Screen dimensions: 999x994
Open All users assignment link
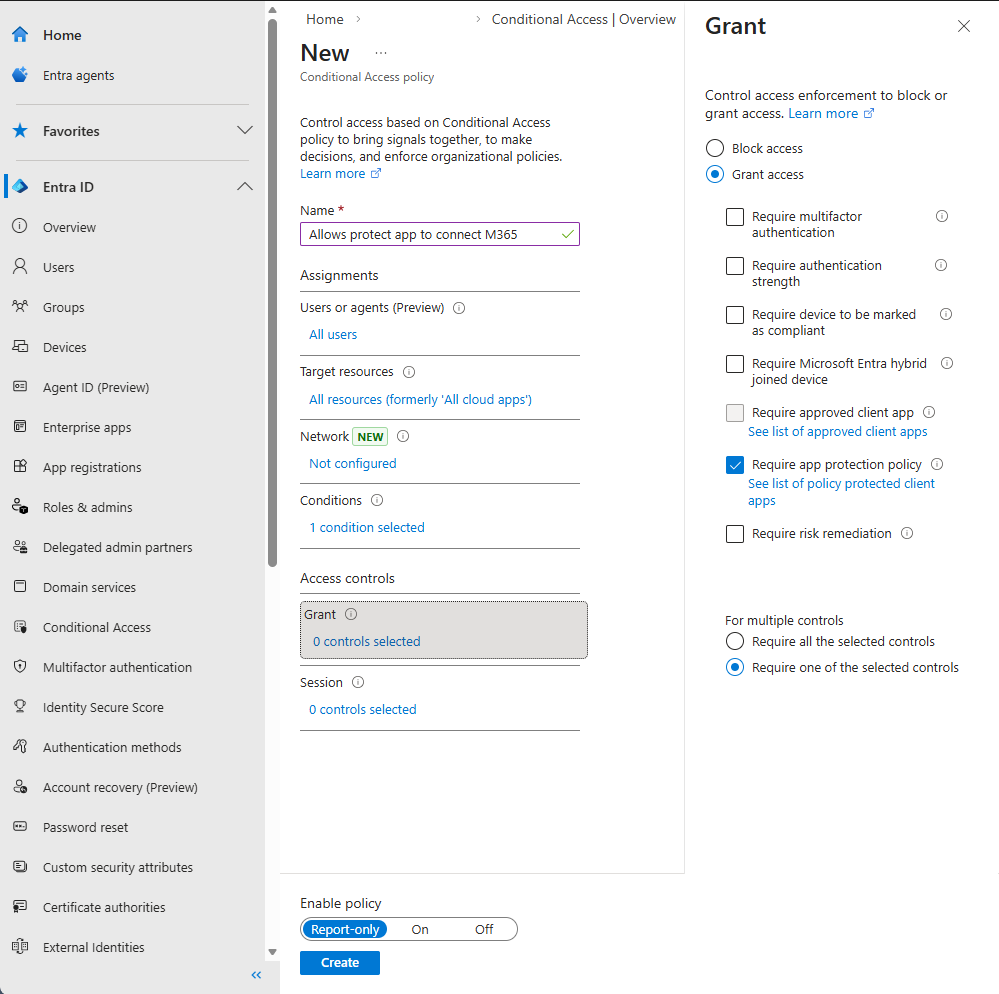click(x=333, y=335)
